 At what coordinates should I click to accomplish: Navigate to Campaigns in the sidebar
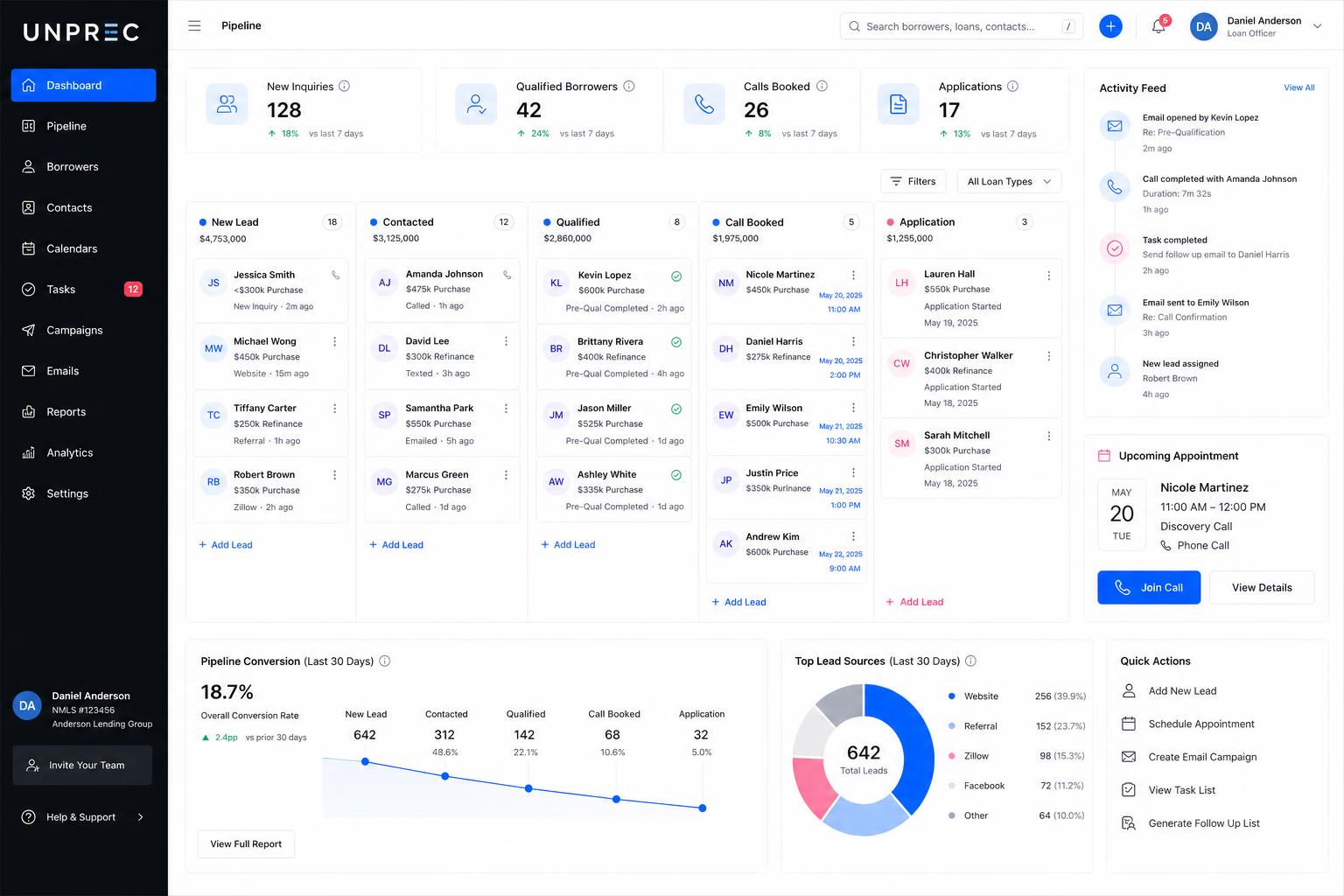(x=83, y=330)
